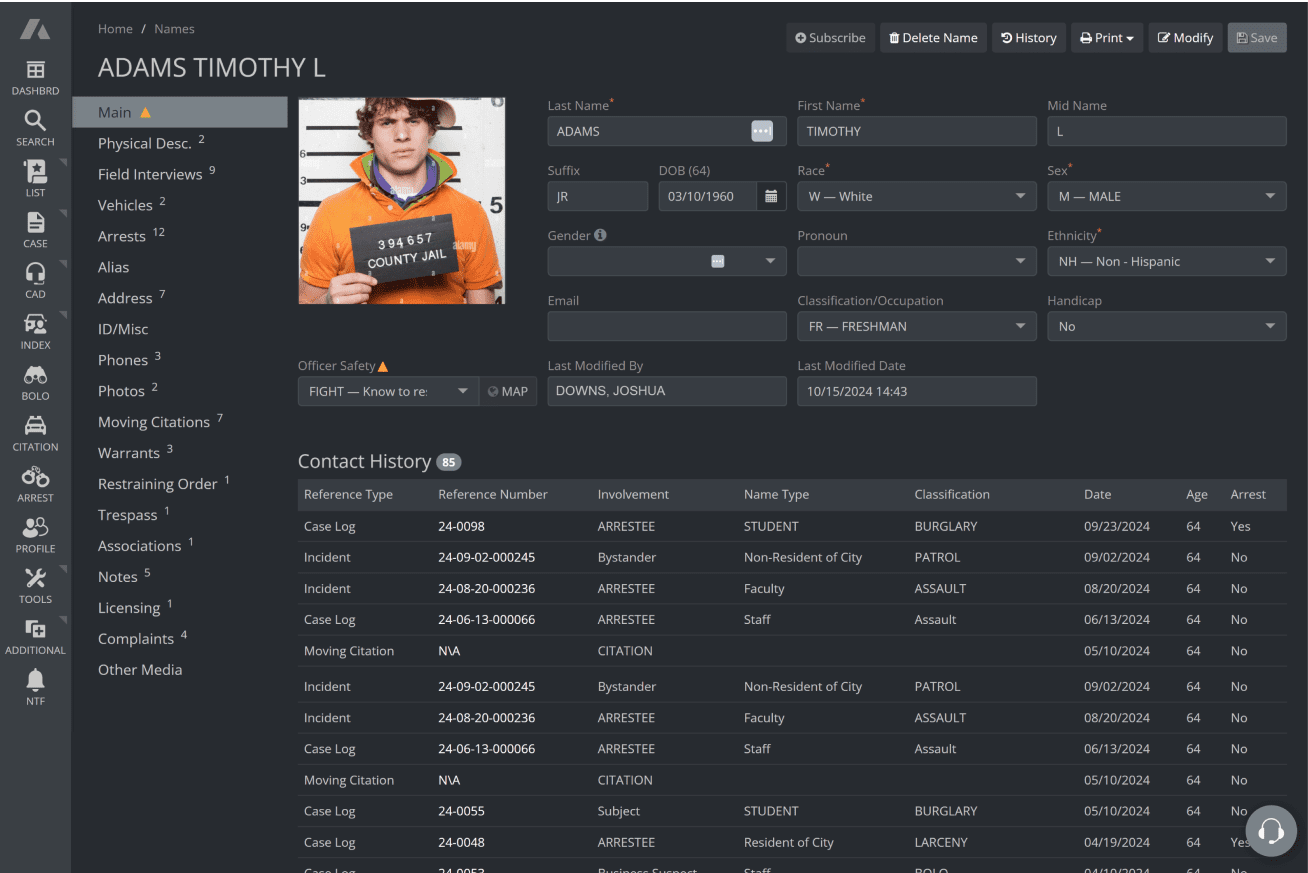Open the Print dropdown menu
This screenshot has width=1308, height=873.
coord(1107,38)
